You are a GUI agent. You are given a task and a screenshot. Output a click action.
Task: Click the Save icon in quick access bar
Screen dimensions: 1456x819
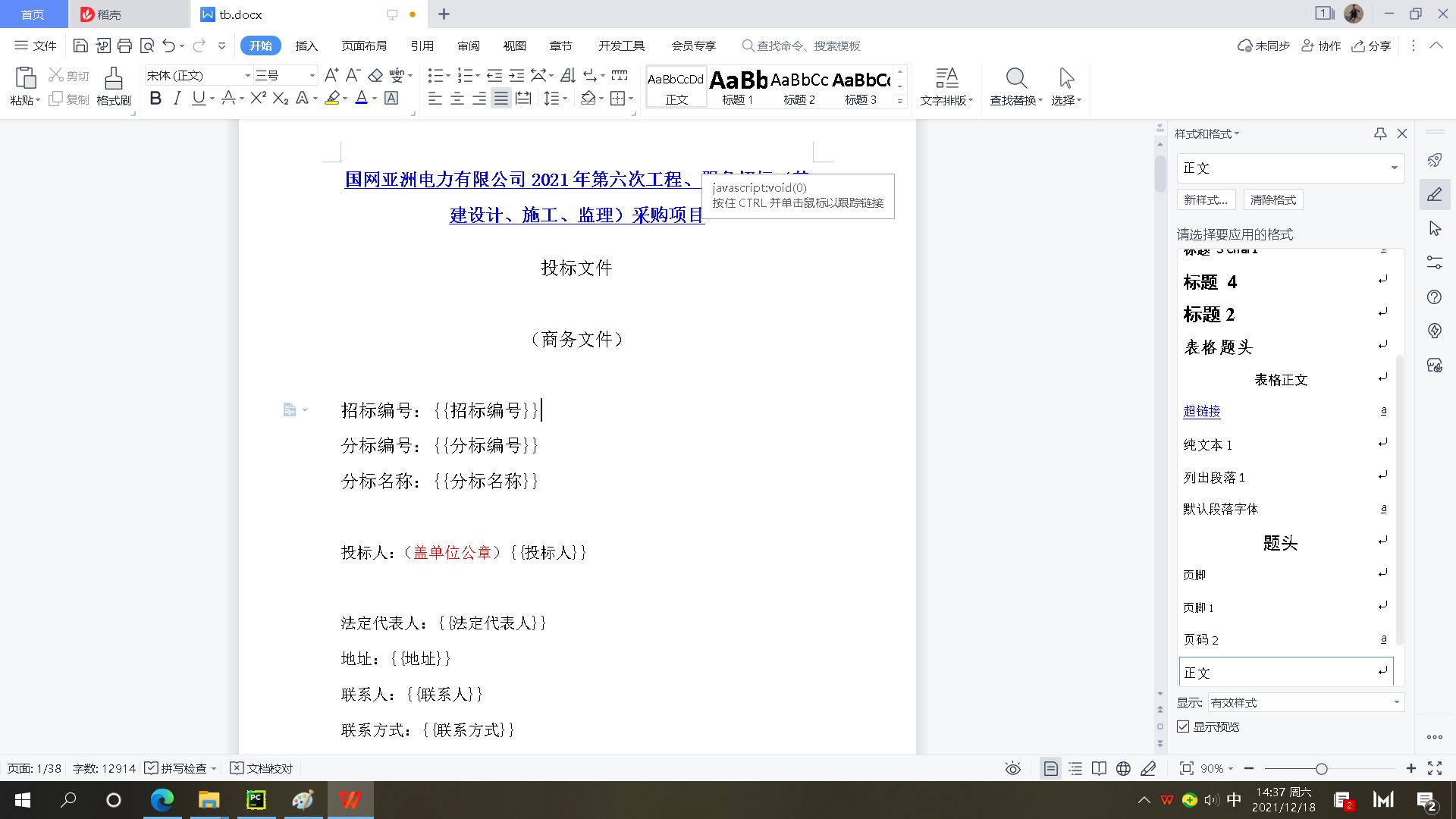coord(80,45)
